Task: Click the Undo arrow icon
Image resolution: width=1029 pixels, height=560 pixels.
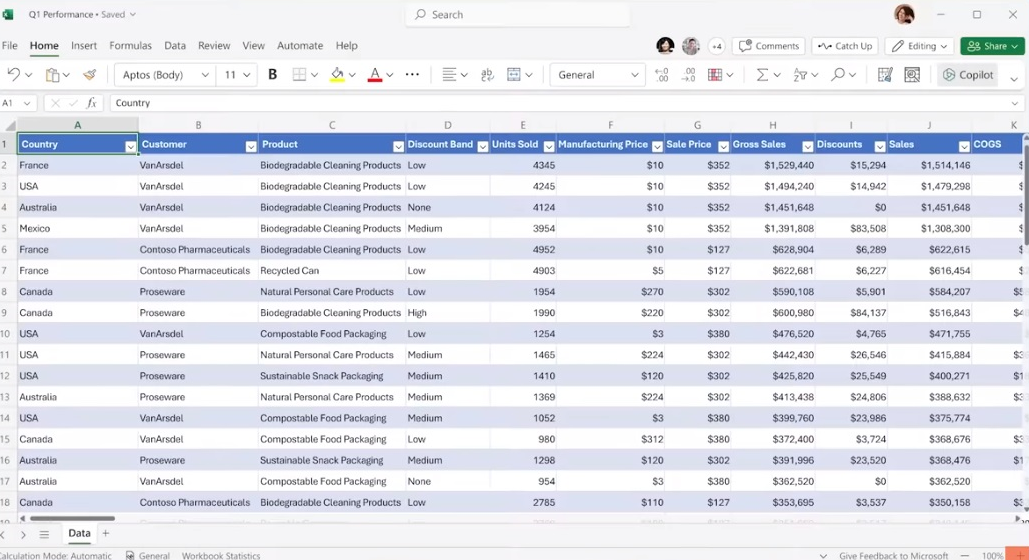Action: (13, 75)
